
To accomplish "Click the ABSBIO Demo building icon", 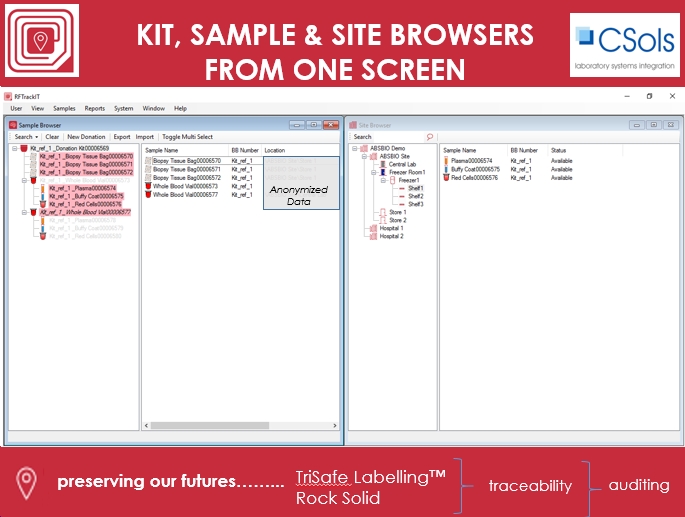I will (x=364, y=148).
